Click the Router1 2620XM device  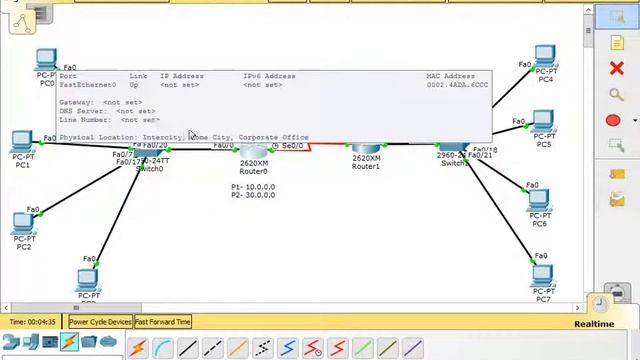366,149
